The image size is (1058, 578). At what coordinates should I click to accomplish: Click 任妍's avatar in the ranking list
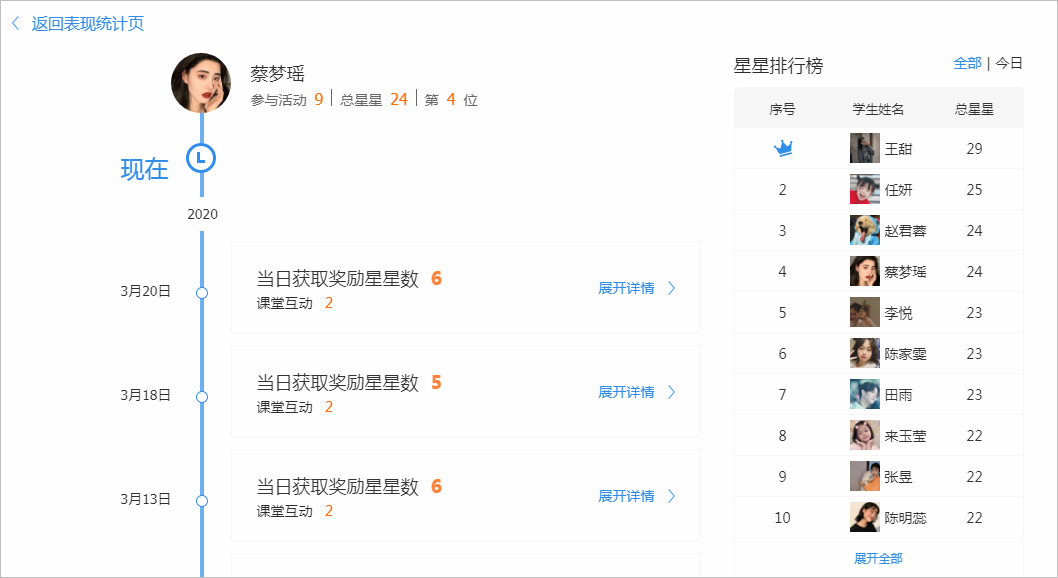click(865, 190)
